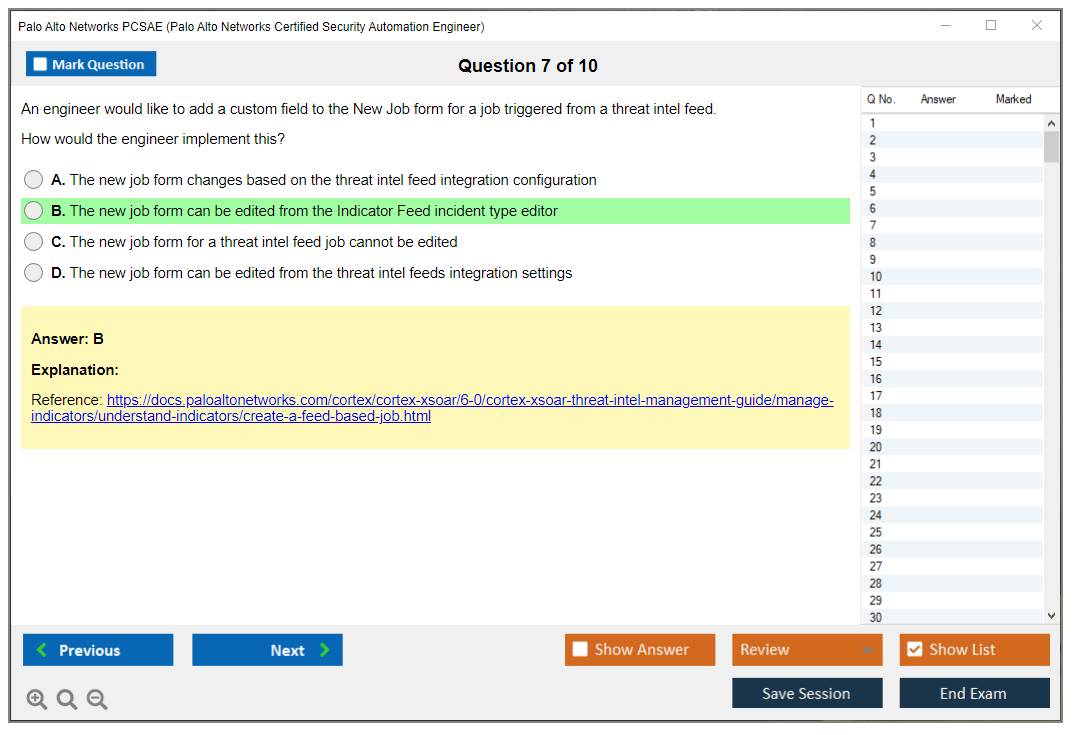
Task: Click Save Session button
Action: click(x=807, y=693)
